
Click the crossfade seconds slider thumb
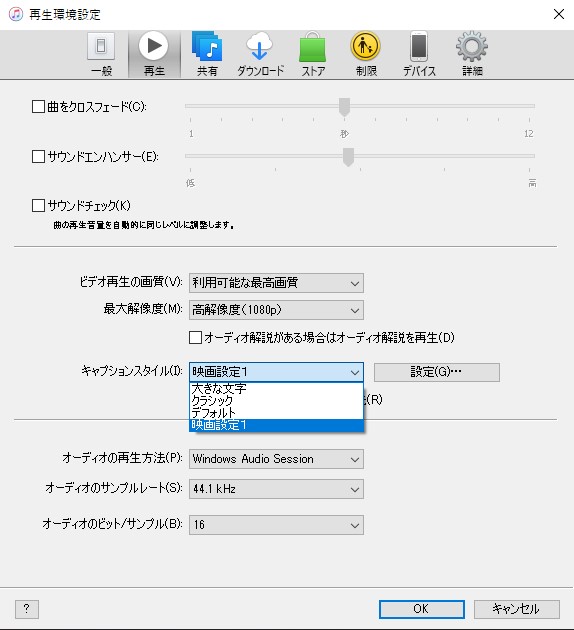(x=344, y=107)
